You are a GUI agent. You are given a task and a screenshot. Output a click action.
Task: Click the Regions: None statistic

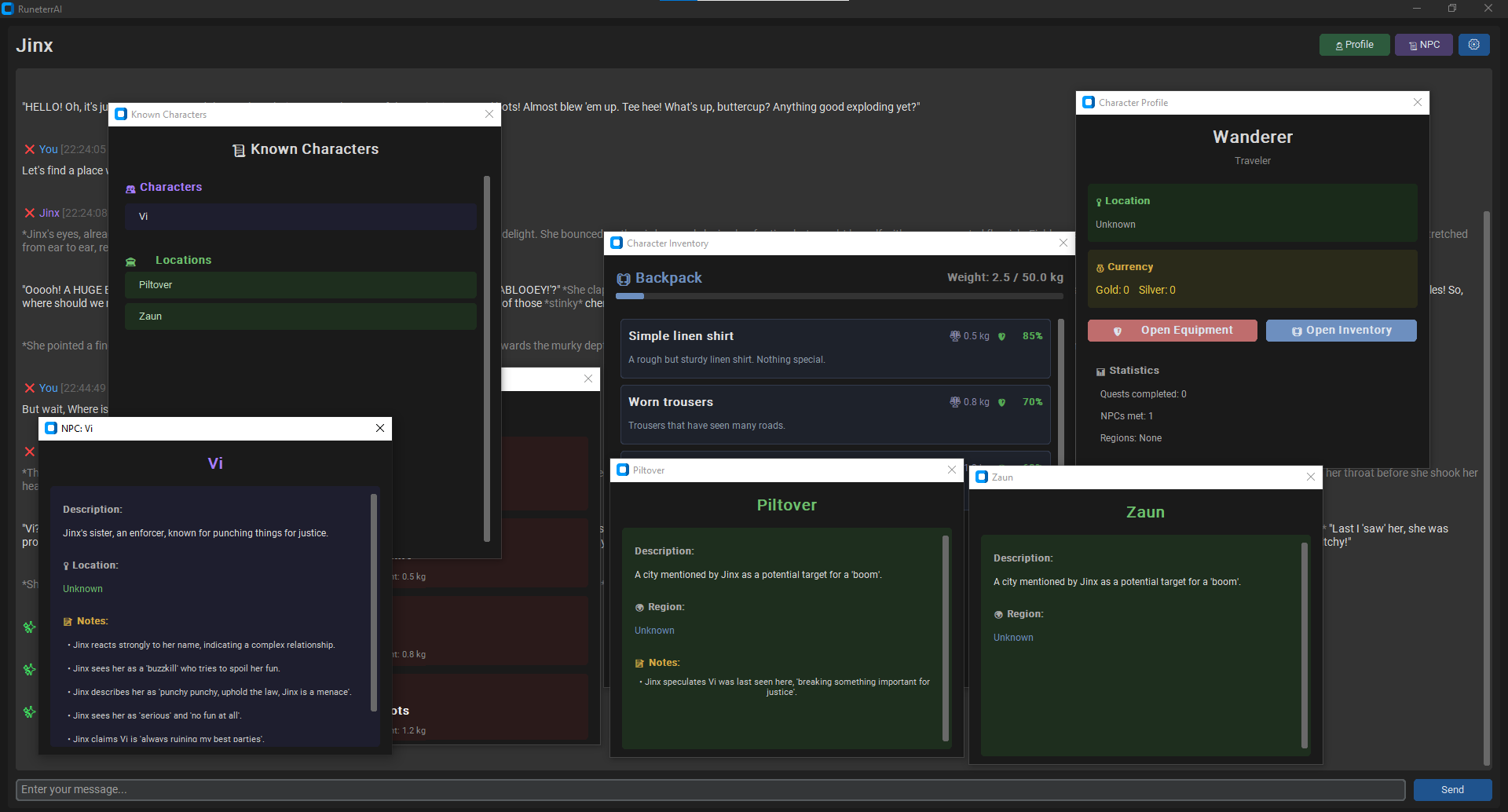pos(1130,438)
